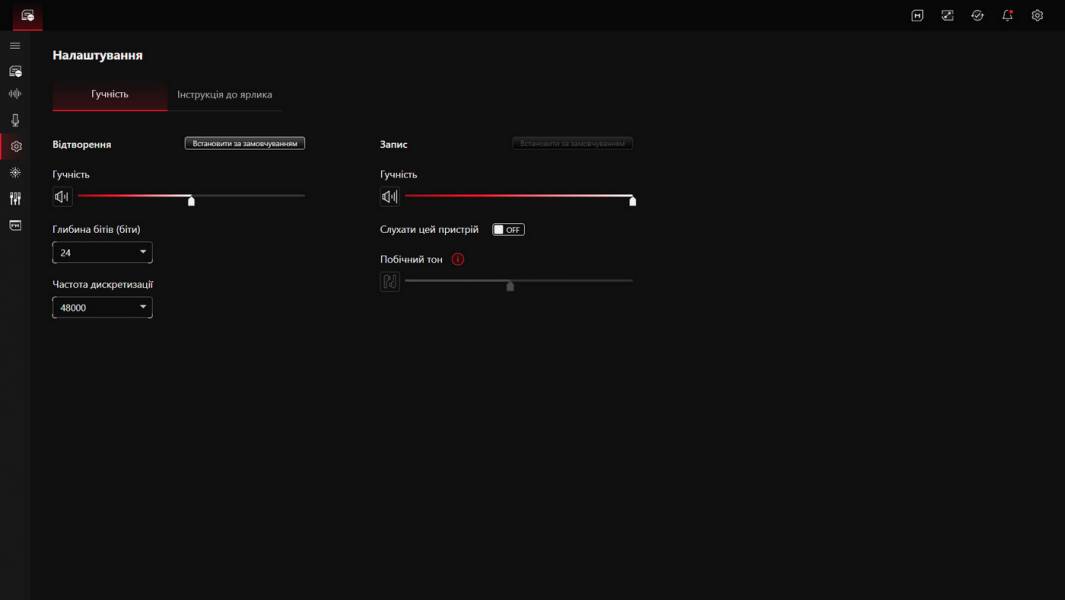The image size is (1065, 600).
Task: Click the Слухати цей пристрій label
Action: [429, 230]
